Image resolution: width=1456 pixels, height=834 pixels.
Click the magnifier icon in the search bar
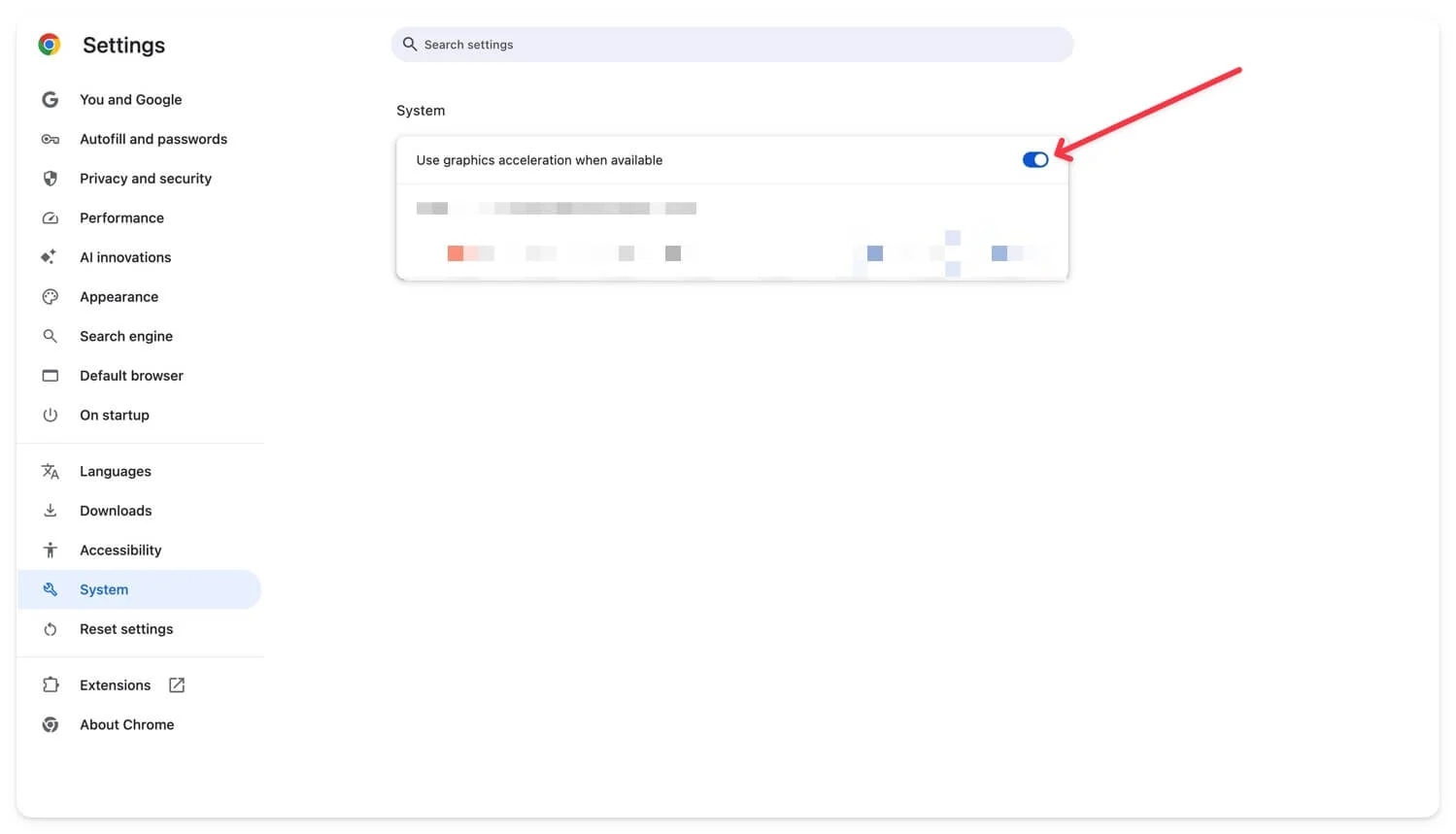410,45
